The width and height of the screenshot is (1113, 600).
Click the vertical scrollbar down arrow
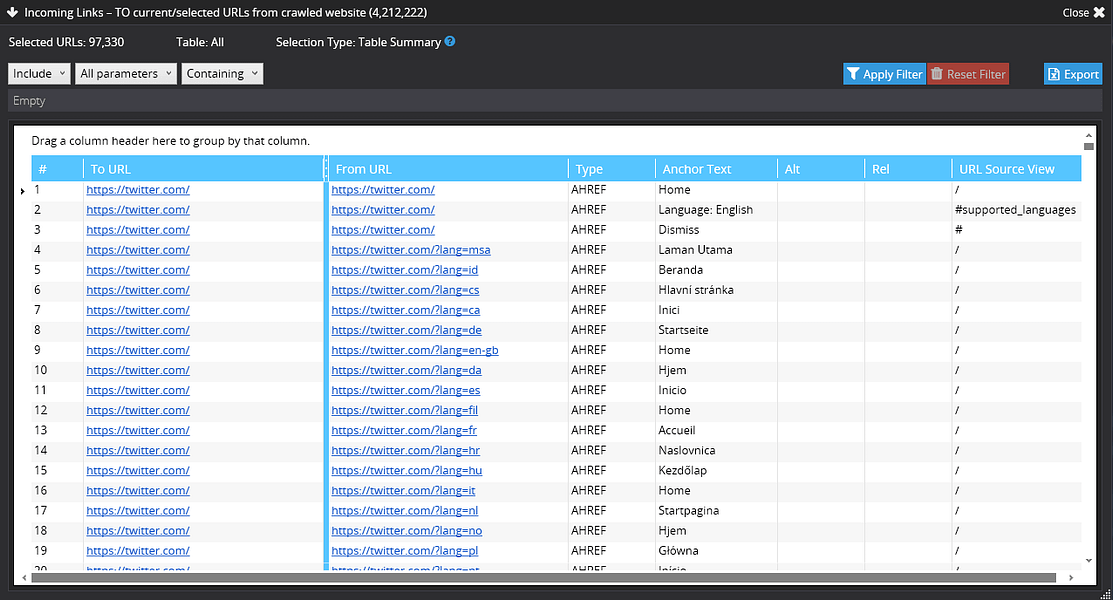(x=1089, y=561)
